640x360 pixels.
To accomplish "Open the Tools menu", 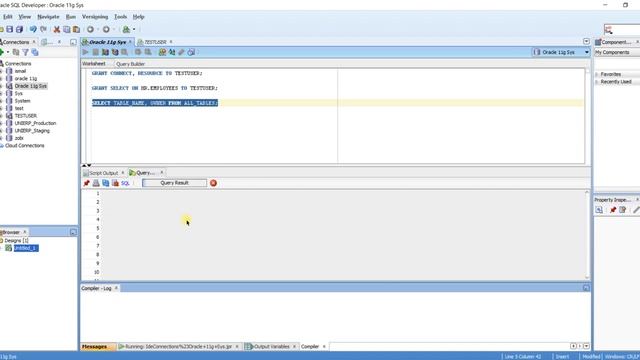I will [120, 17].
